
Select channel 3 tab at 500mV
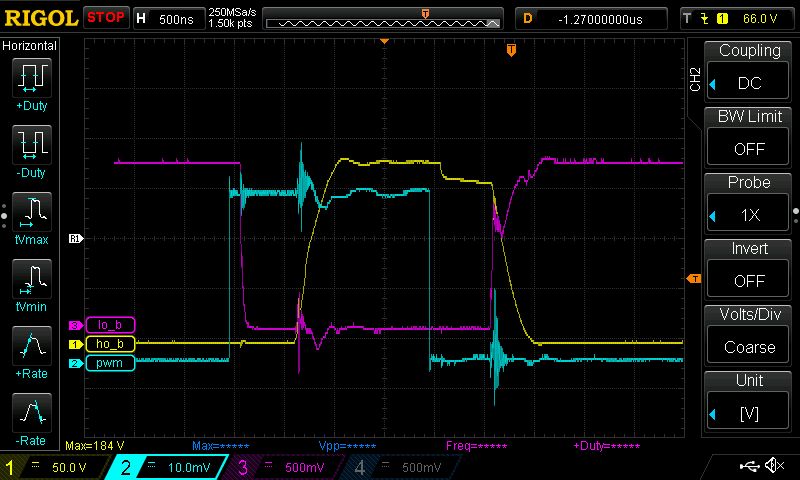coord(284,467)
